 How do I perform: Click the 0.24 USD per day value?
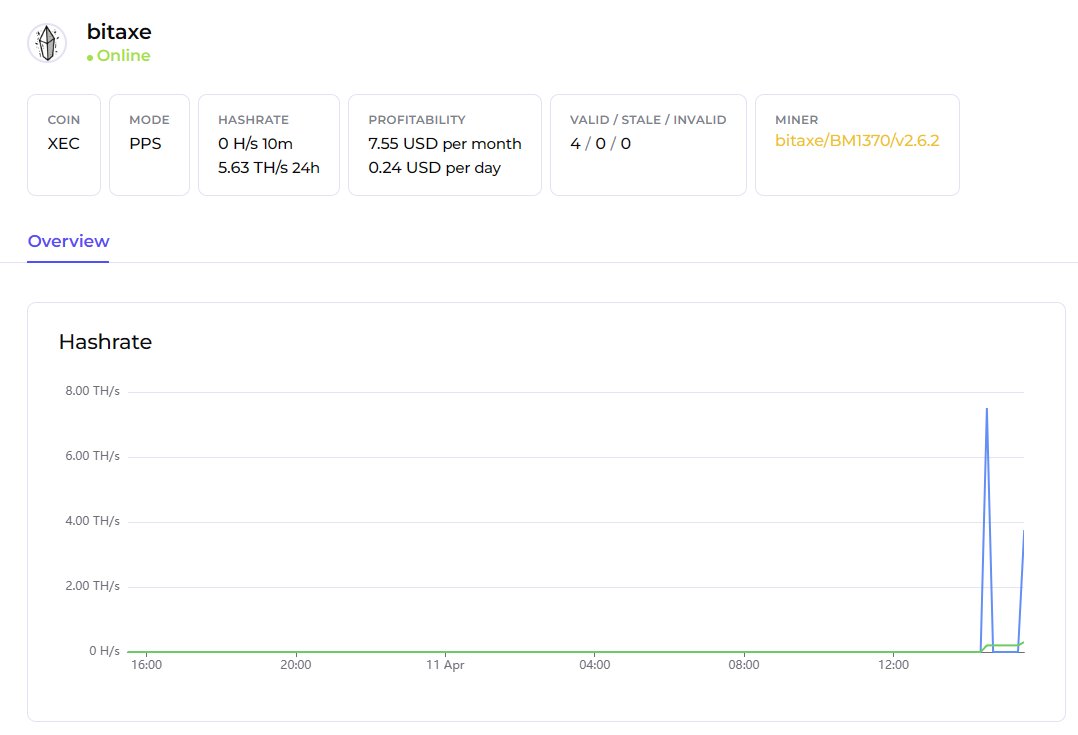coord(434,168)
